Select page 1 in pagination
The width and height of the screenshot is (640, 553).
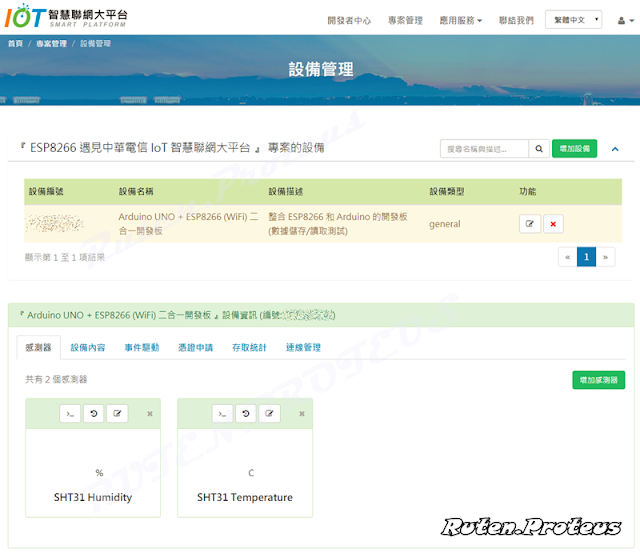click(586, 257)
